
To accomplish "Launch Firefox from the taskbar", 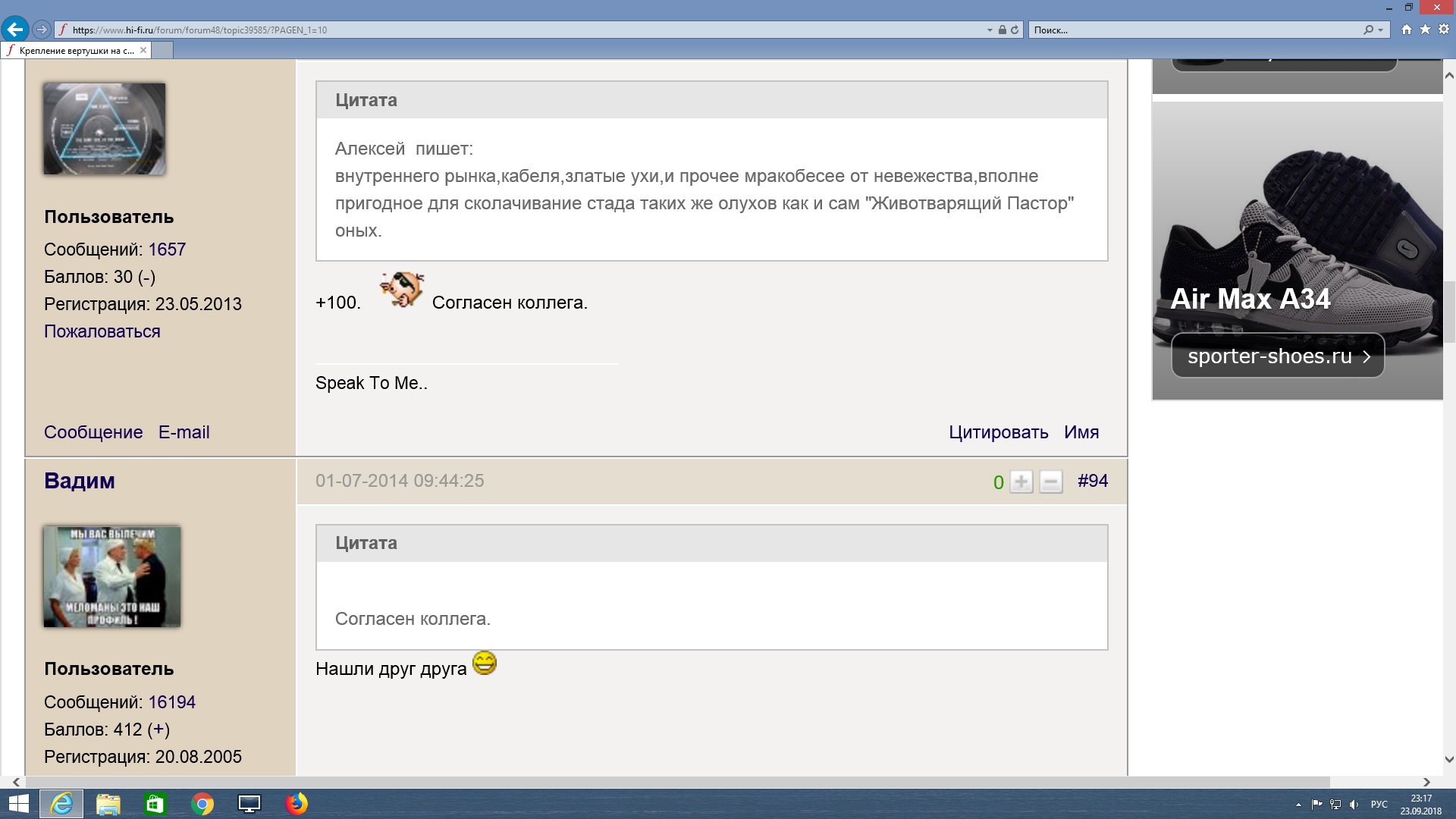I will [297, 804].
